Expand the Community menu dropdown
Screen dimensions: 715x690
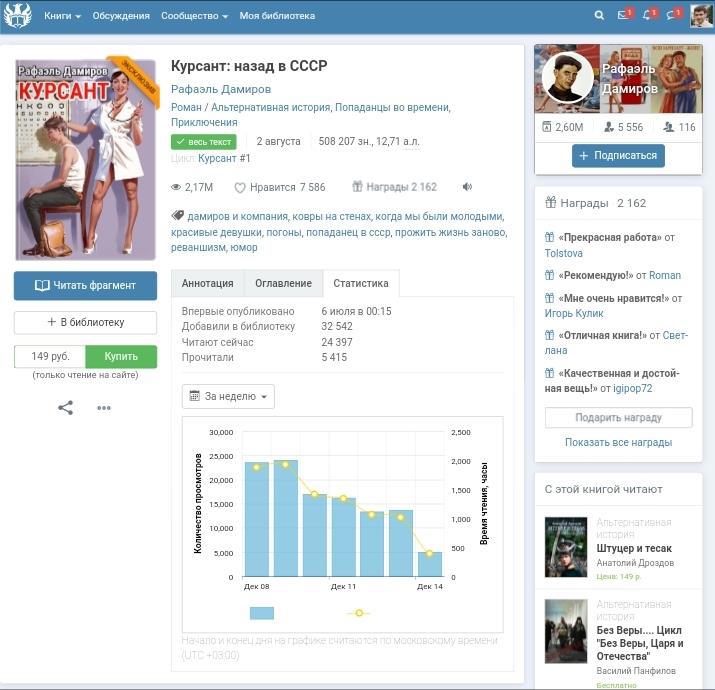194,16
